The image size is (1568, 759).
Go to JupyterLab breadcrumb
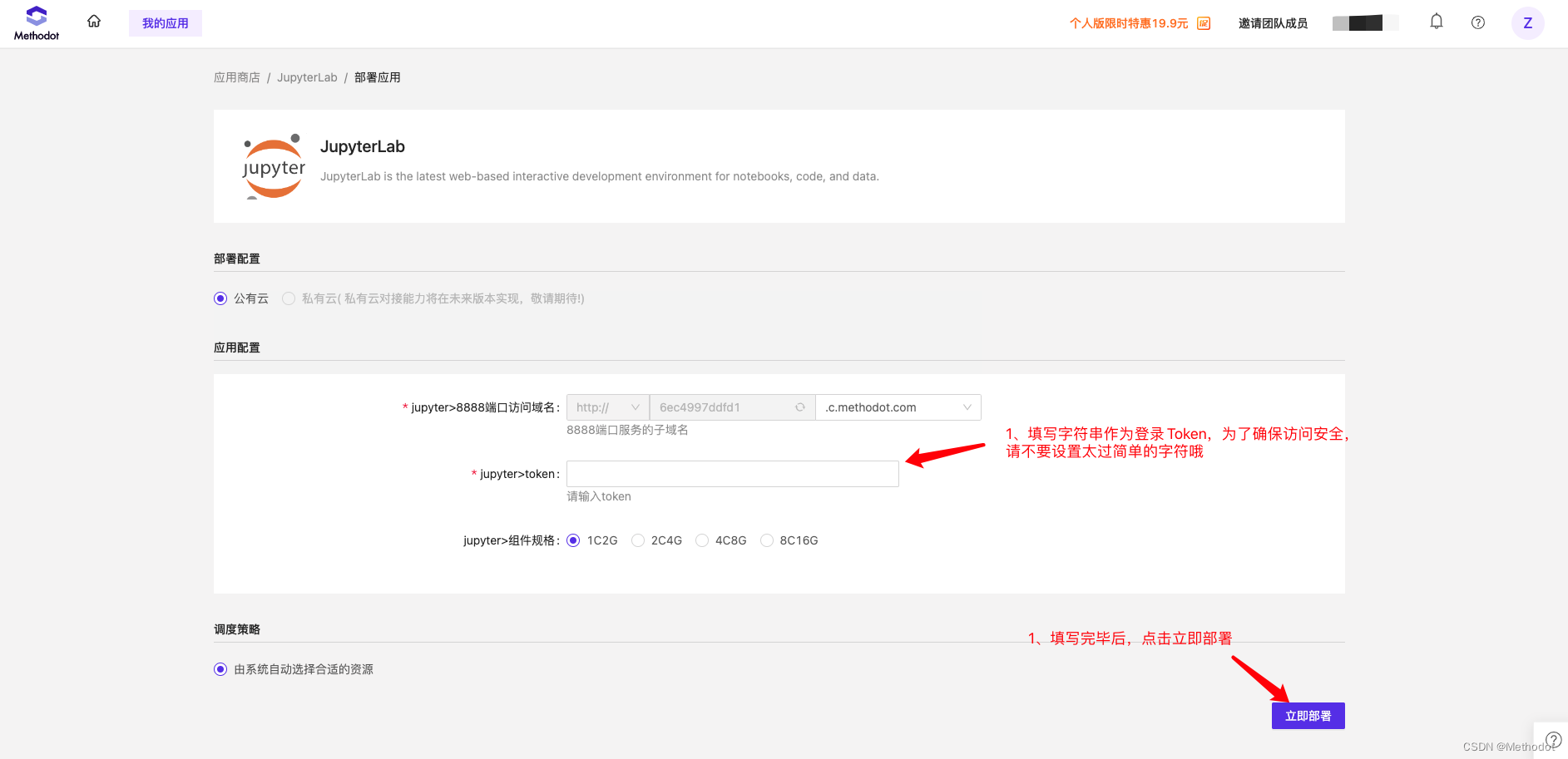click(x=307, y=77)
